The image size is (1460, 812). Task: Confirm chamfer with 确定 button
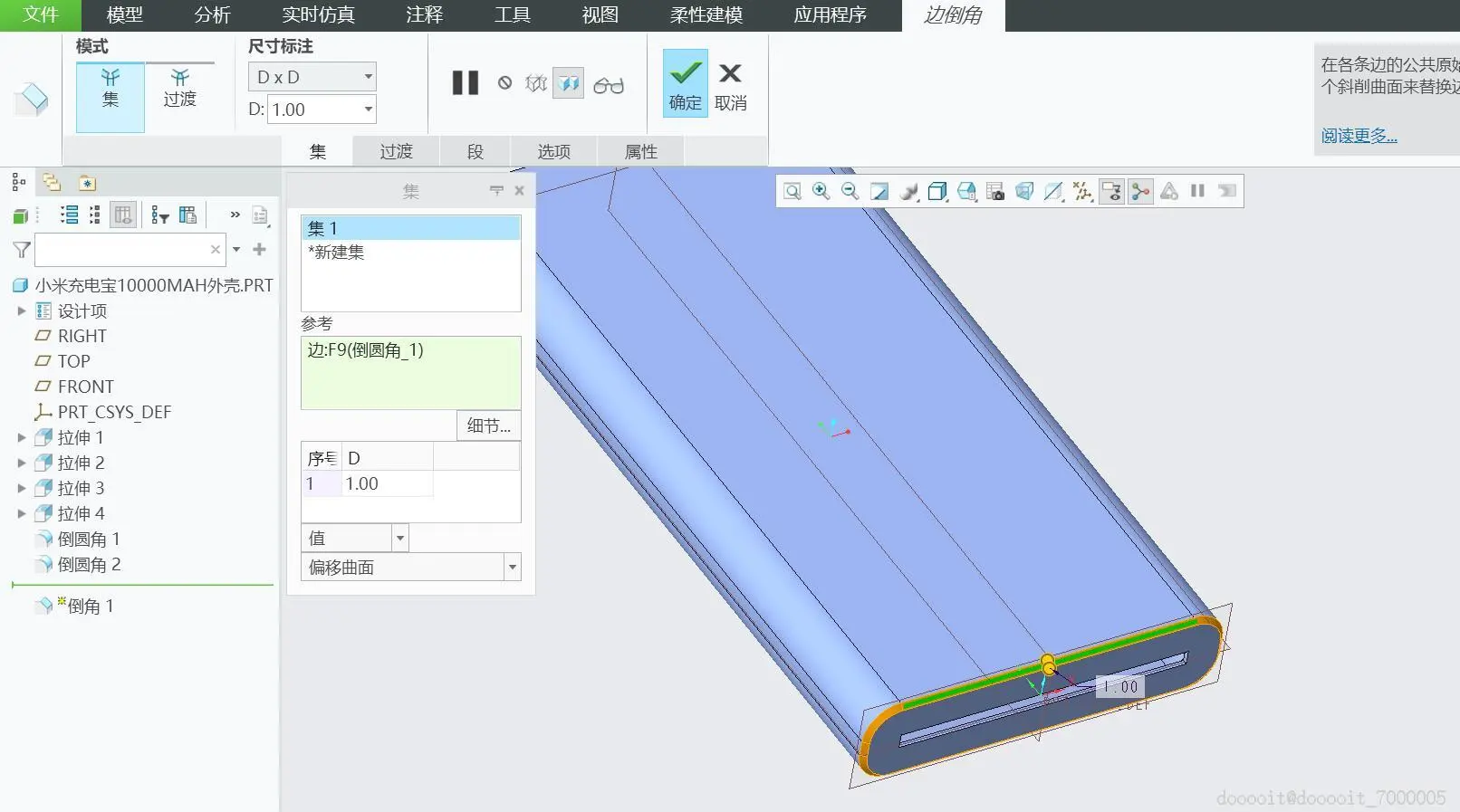click(x=685, y=83)
